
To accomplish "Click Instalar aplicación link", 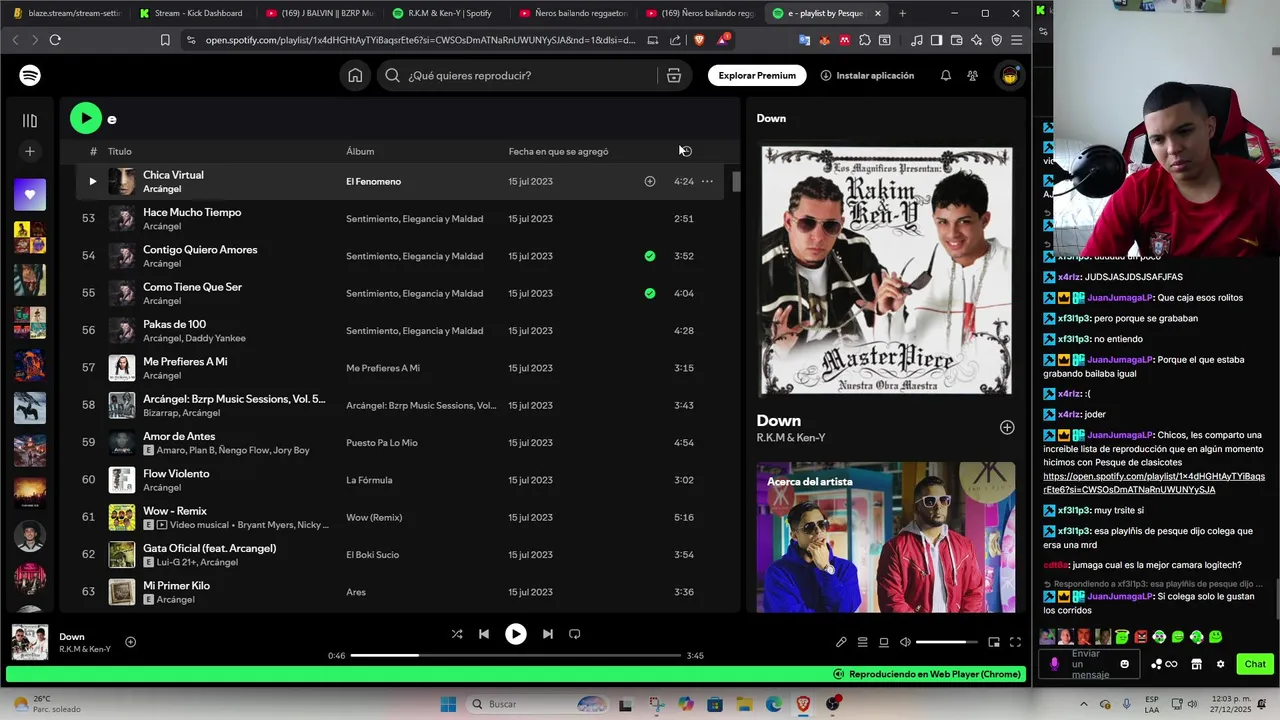I will click(x=867, y=75).
